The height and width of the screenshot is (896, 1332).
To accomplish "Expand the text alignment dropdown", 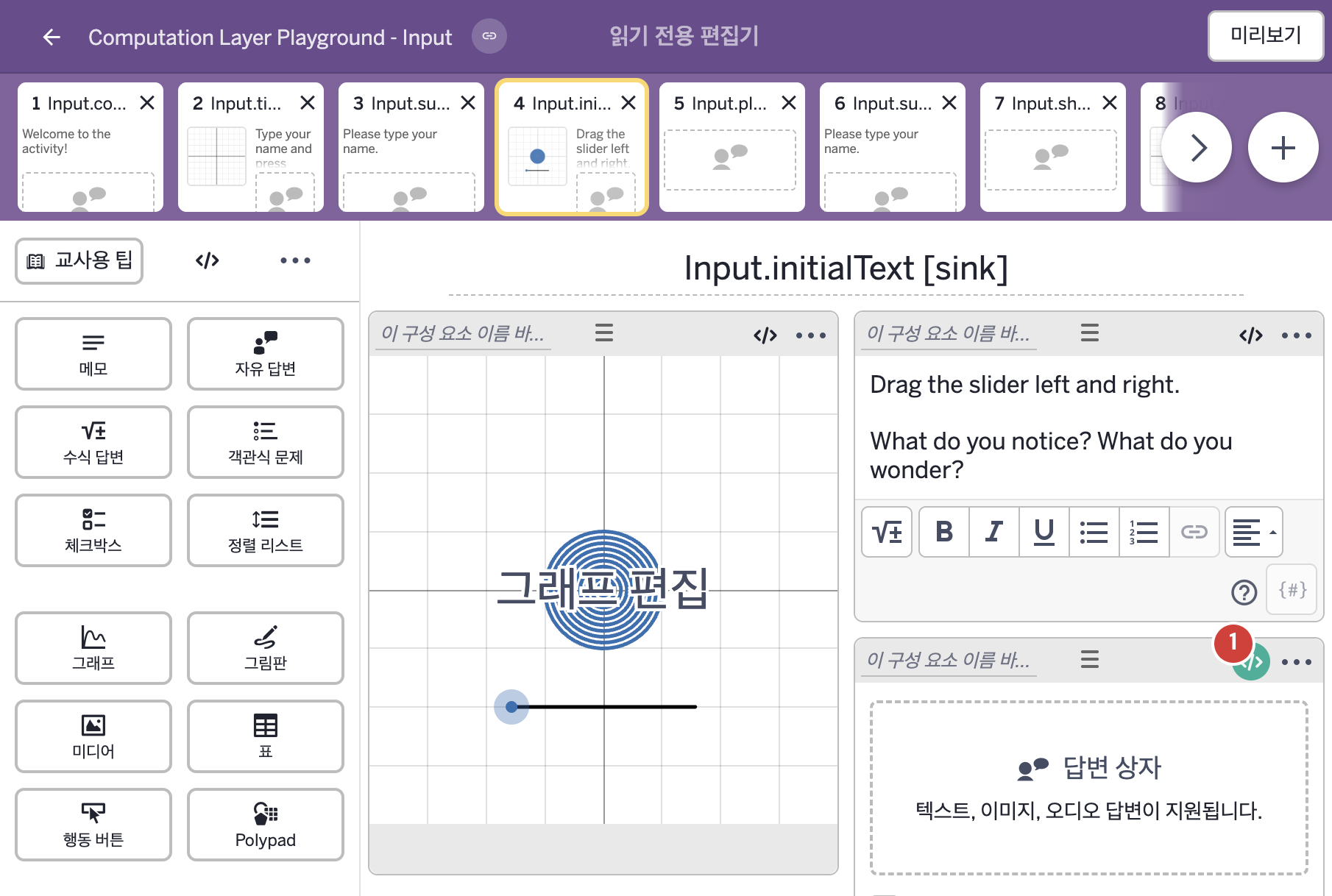I will point(1254,532).
